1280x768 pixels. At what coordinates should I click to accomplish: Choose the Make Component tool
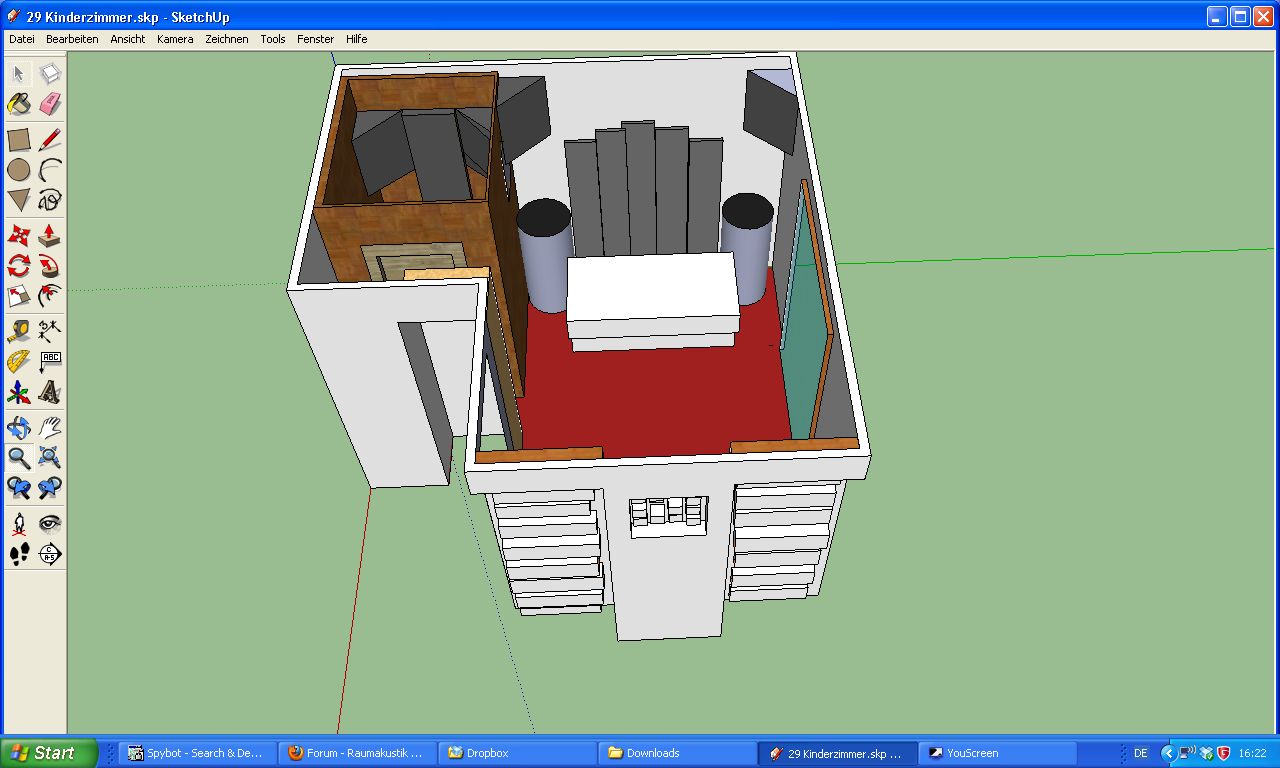click(x=50, y=74)
